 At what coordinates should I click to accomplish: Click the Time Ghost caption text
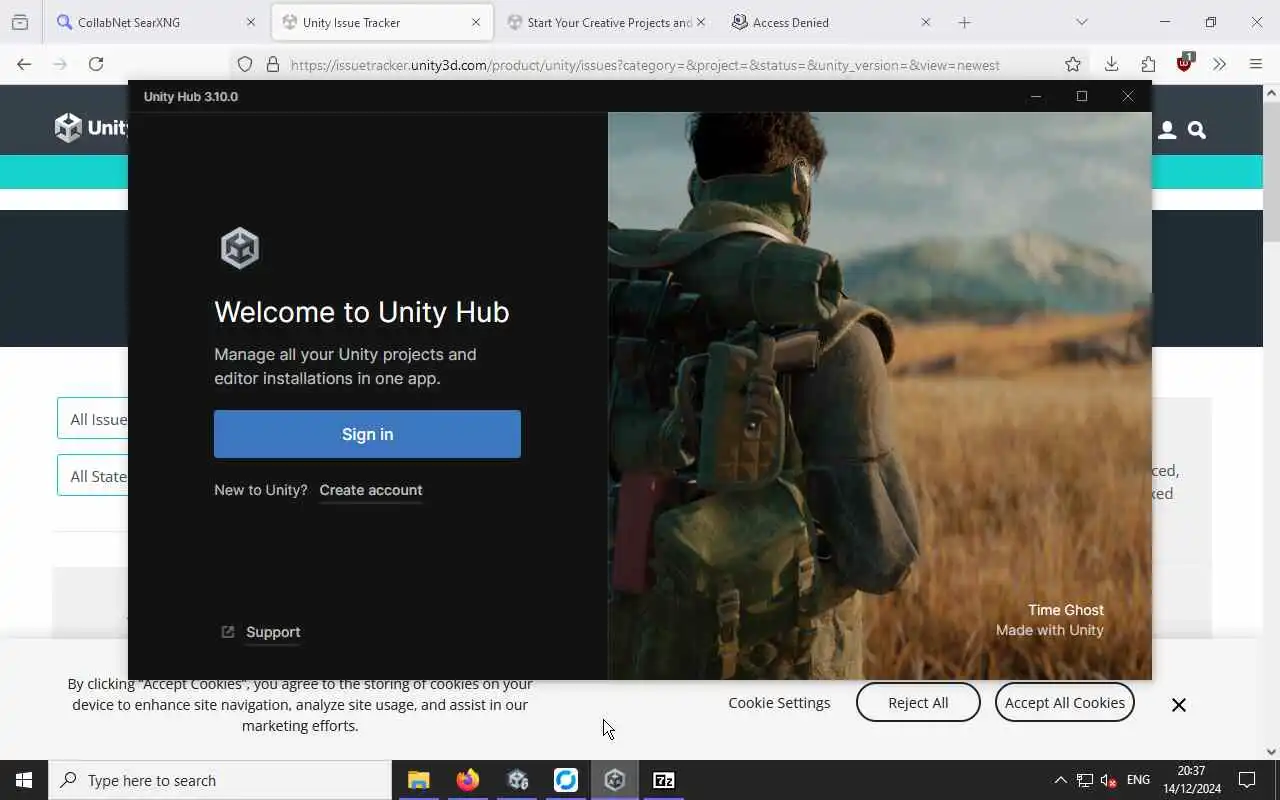point(1066,610)
